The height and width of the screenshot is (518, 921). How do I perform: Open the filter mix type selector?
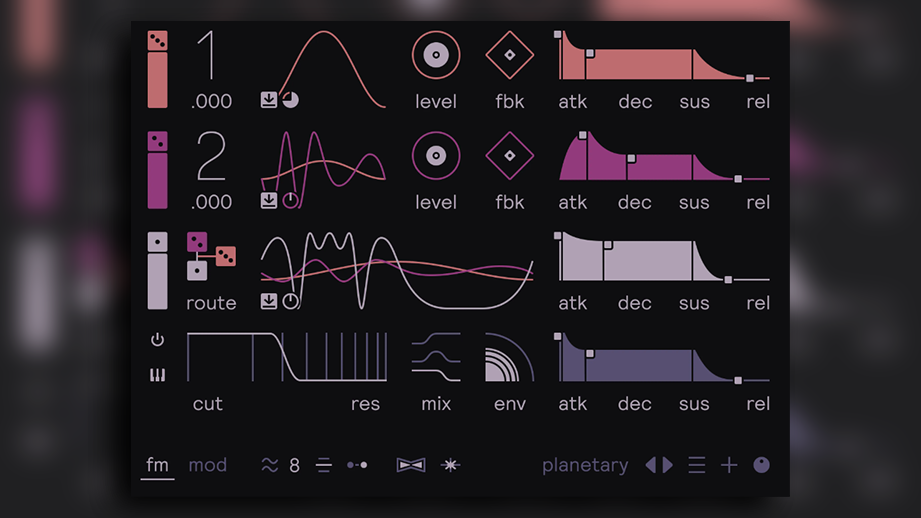[436, 357]
